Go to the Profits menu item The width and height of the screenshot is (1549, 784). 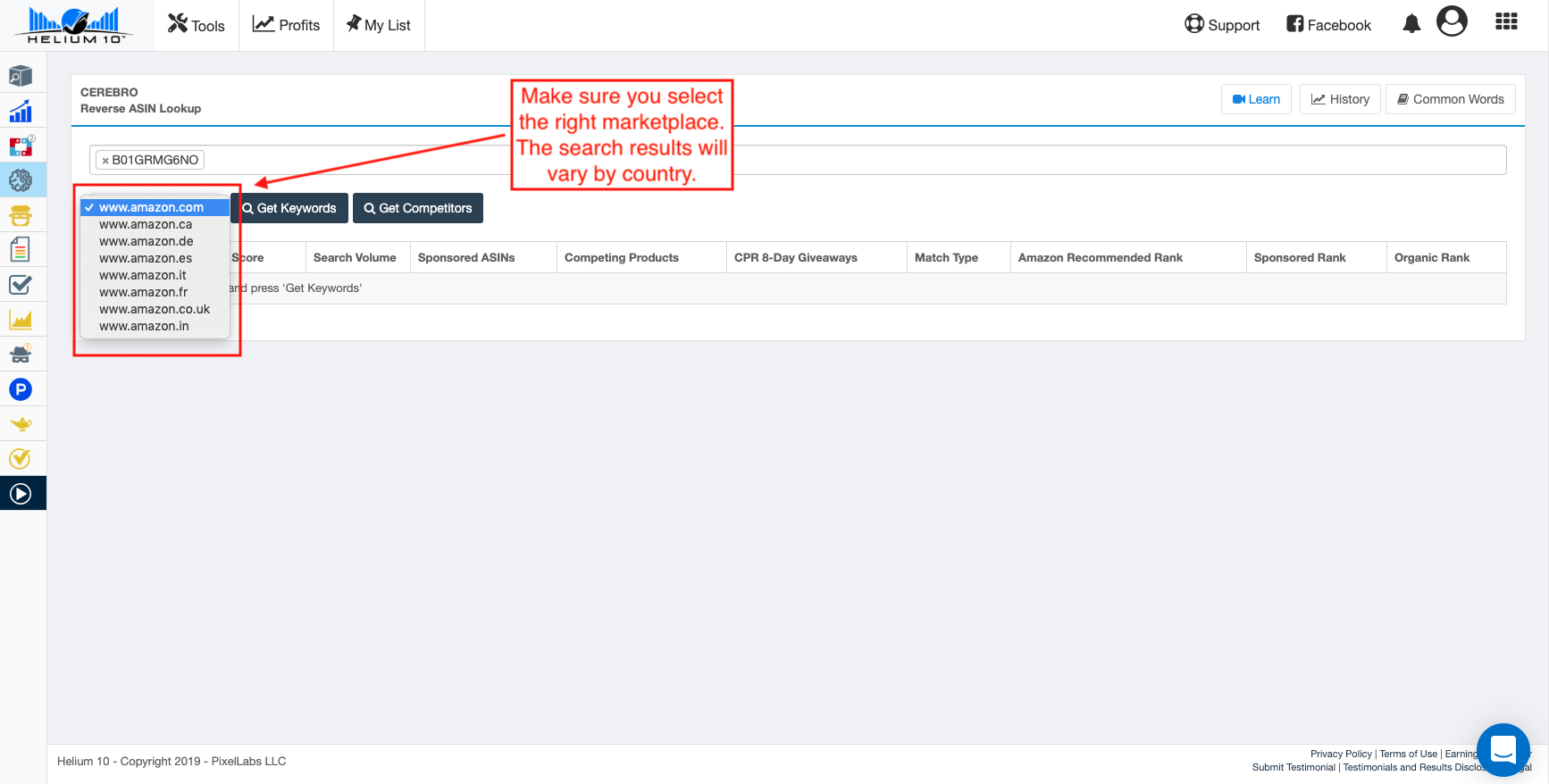(286, 25)
